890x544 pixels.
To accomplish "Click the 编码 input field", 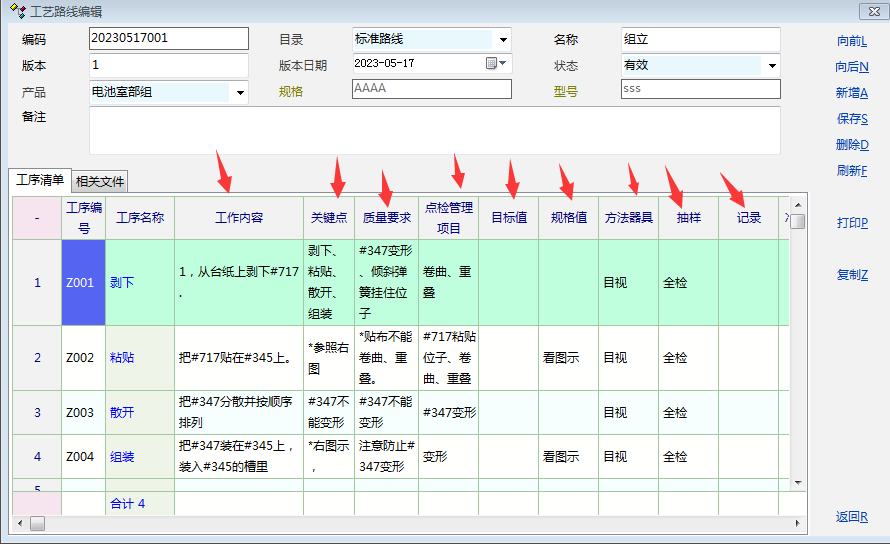I will (168, 39).
